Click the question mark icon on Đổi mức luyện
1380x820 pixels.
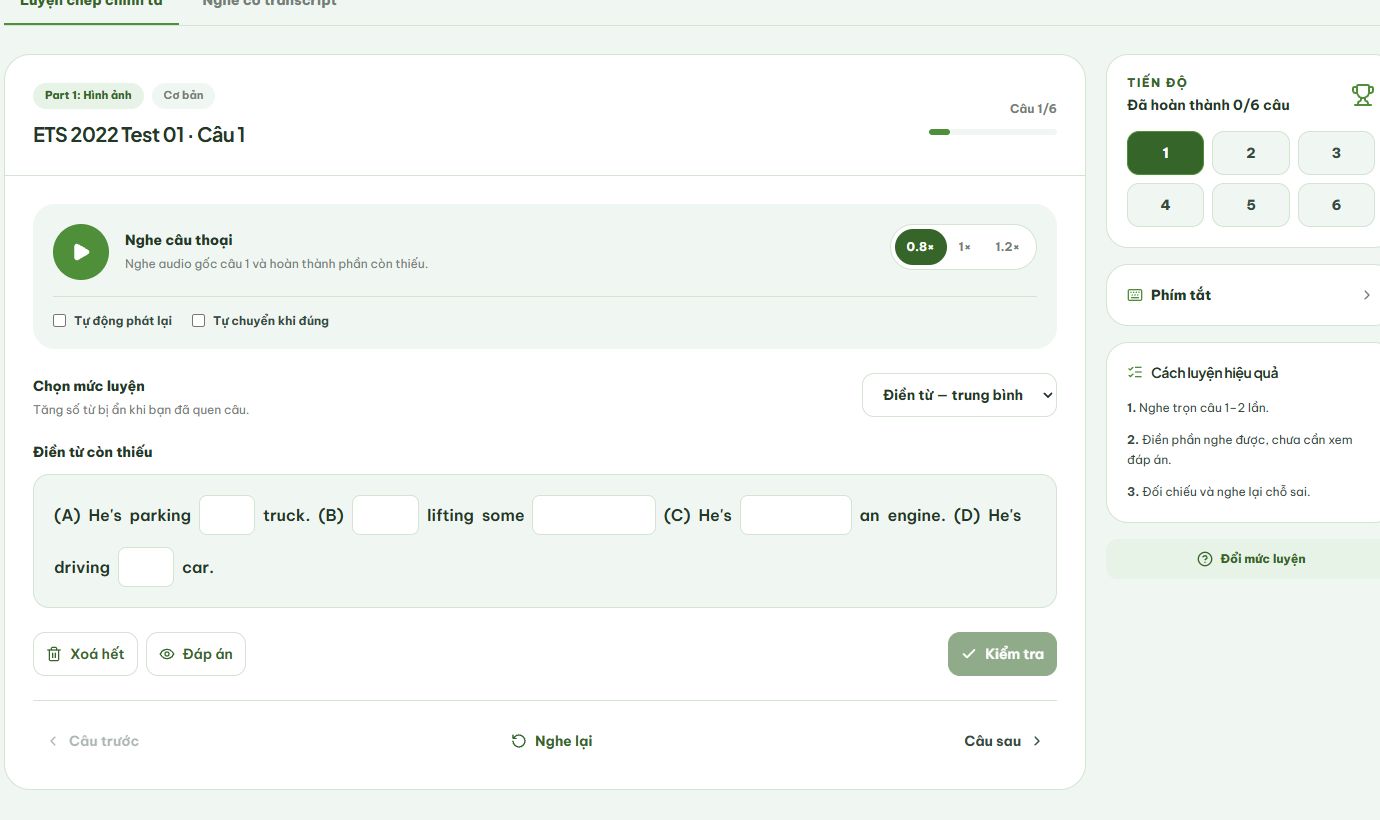[x=1204, y=559]
